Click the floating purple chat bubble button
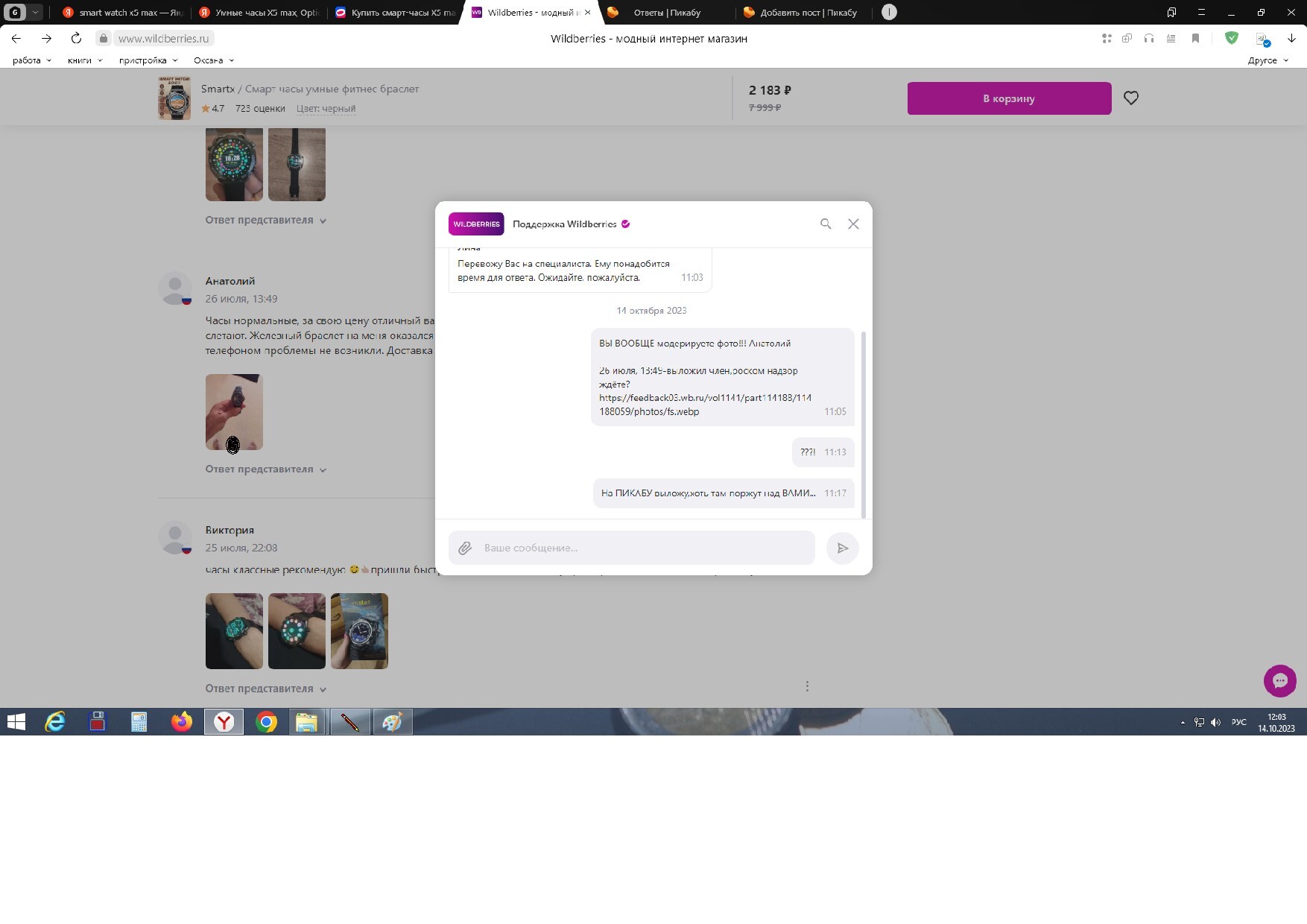 pyautogui.click(x=1279, y=680)
